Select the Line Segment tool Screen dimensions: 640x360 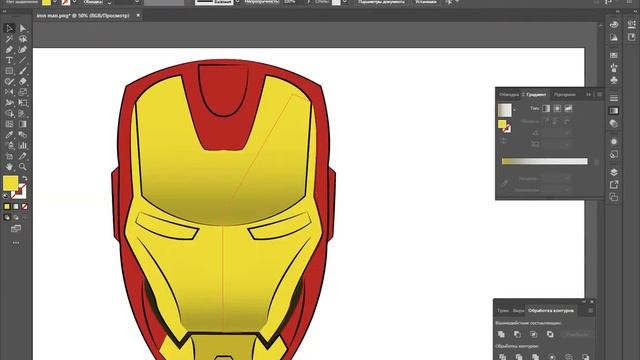pyautogui.click(x=23, y=60)
